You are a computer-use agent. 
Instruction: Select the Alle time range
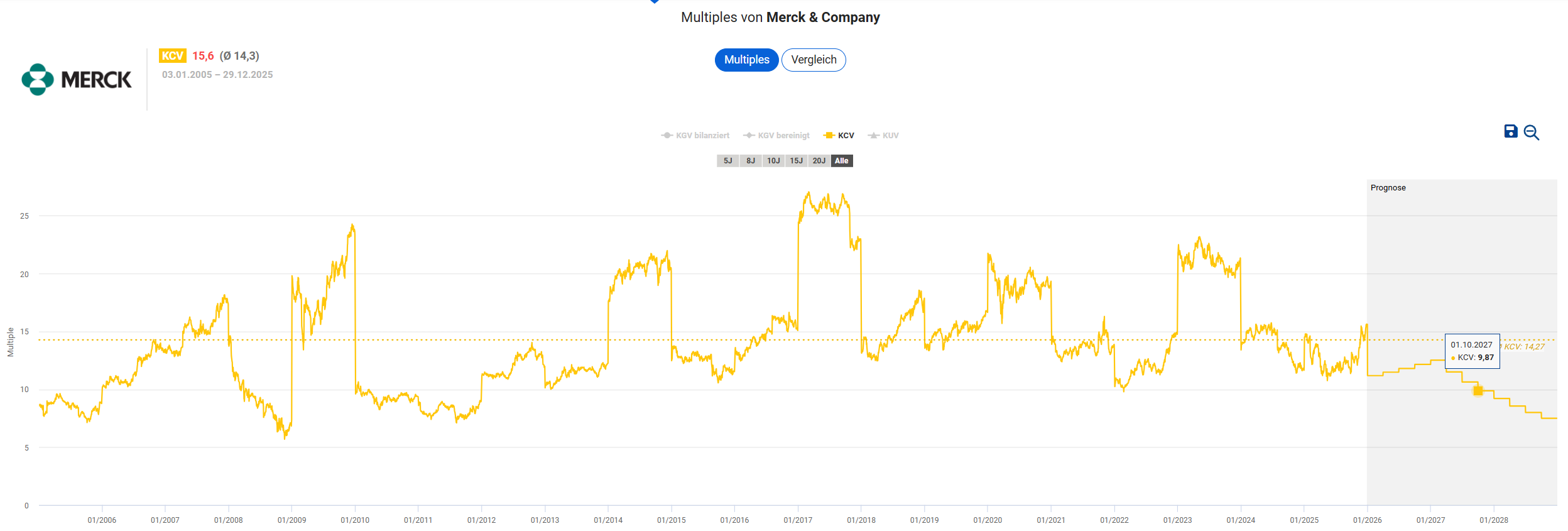(842, 161)
